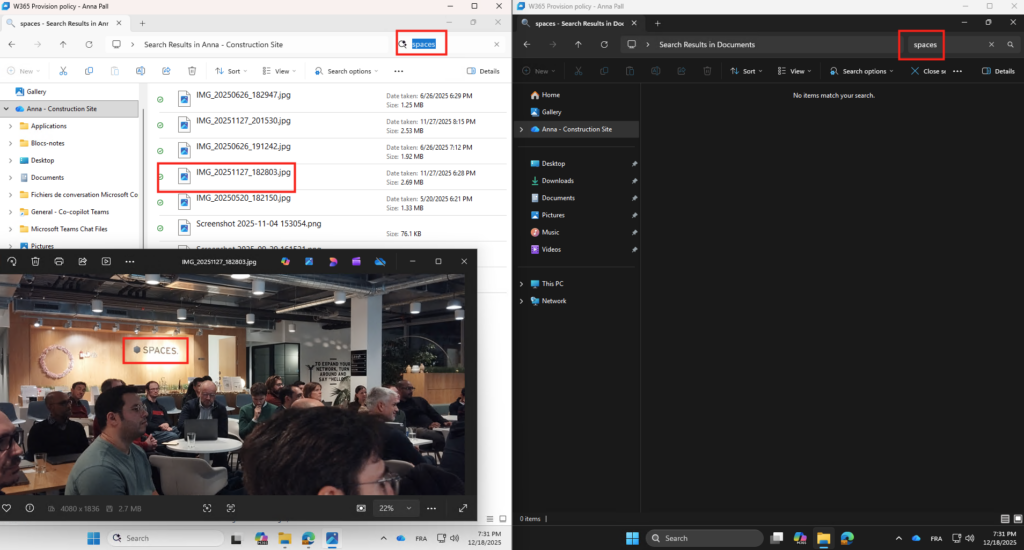This screenshot has height=550, width=1024.
Task: Click the print icon in Photos viewer
Action: (59, 261)
